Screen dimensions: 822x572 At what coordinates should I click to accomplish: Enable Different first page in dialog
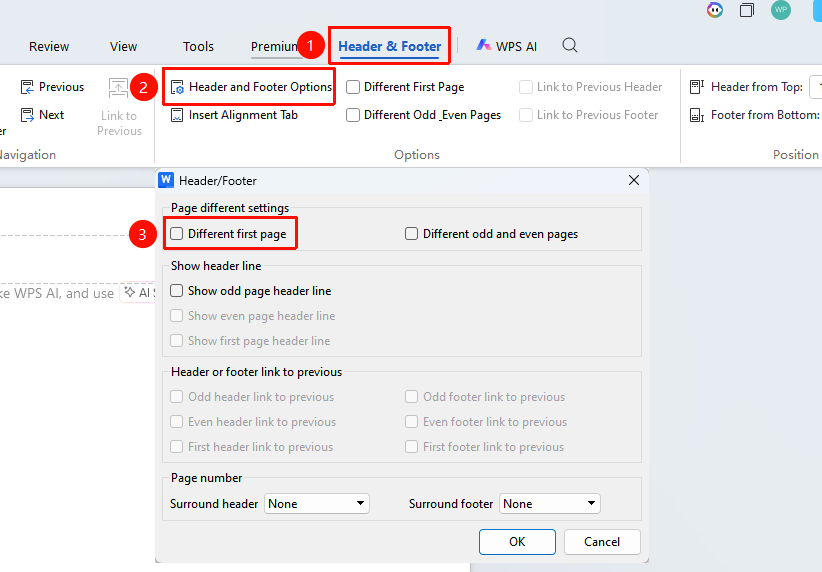177,233
